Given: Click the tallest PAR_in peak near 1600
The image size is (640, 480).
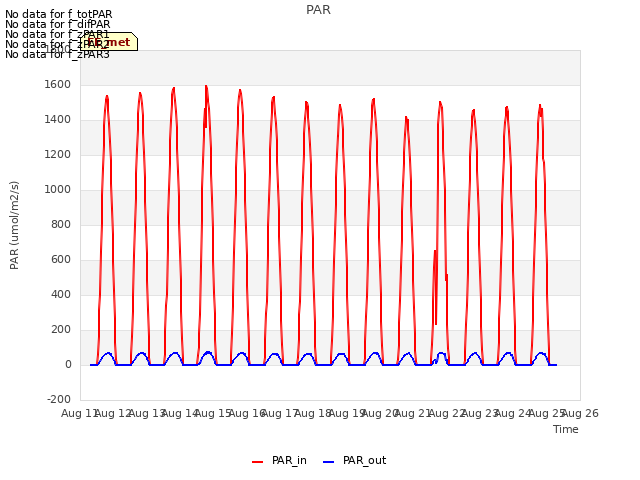Looking at the screenshot, I should click(206, 86).
